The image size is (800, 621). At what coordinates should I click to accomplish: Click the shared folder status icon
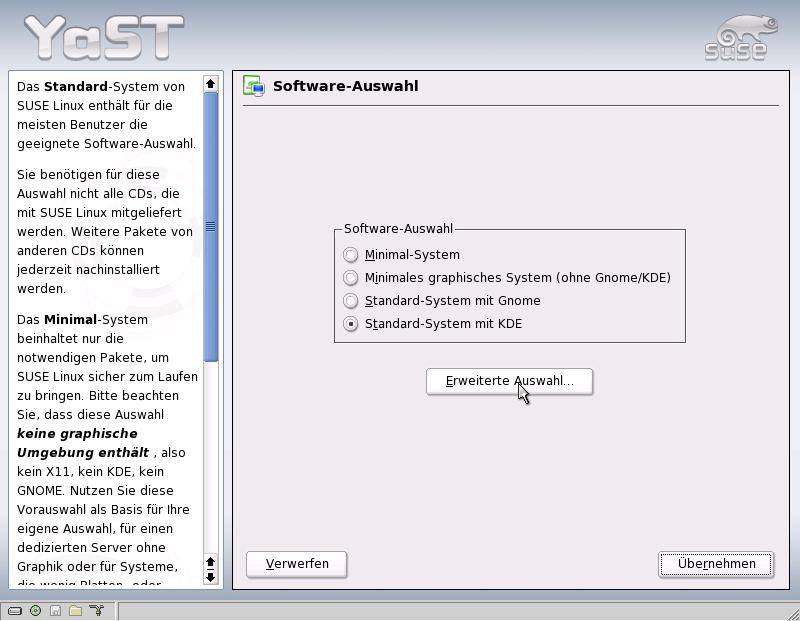[x=76, y=610]
